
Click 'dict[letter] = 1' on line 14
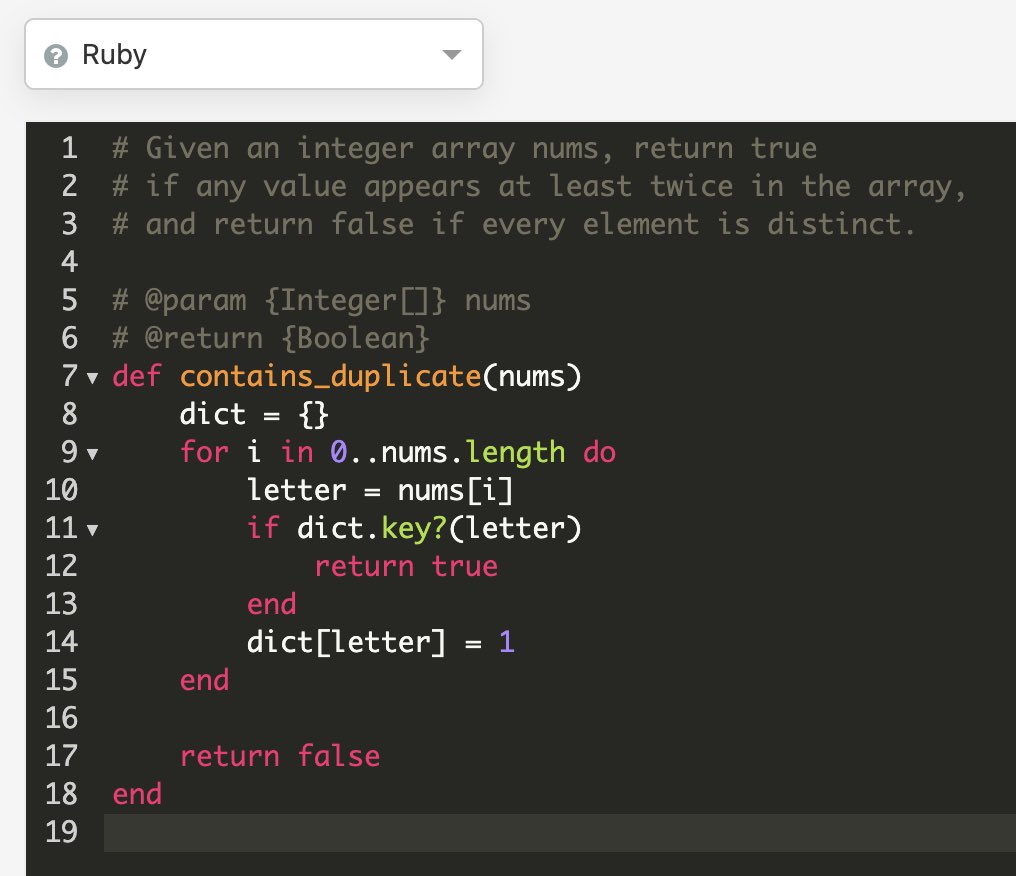click(x=381, y=643)
